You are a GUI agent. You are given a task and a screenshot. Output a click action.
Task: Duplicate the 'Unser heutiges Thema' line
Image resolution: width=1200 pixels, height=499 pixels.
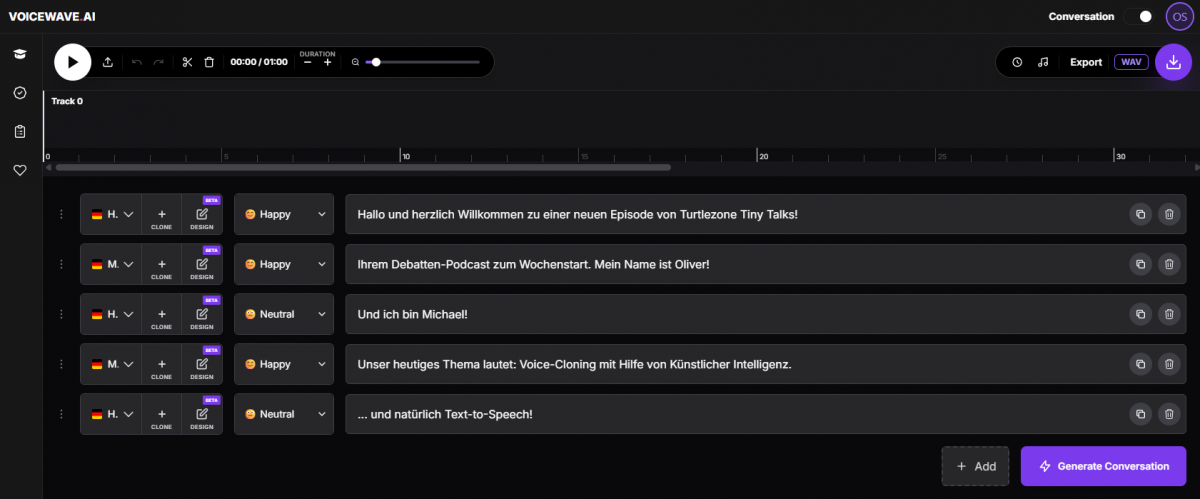(1140, 364)
